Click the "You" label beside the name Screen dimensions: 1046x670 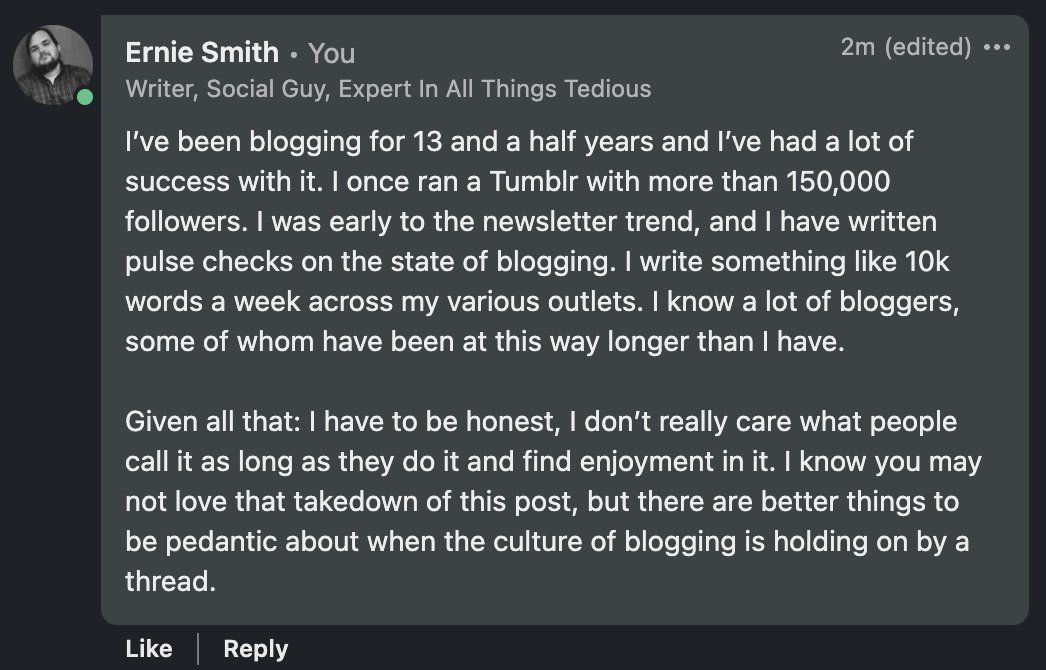coord(331,53)
